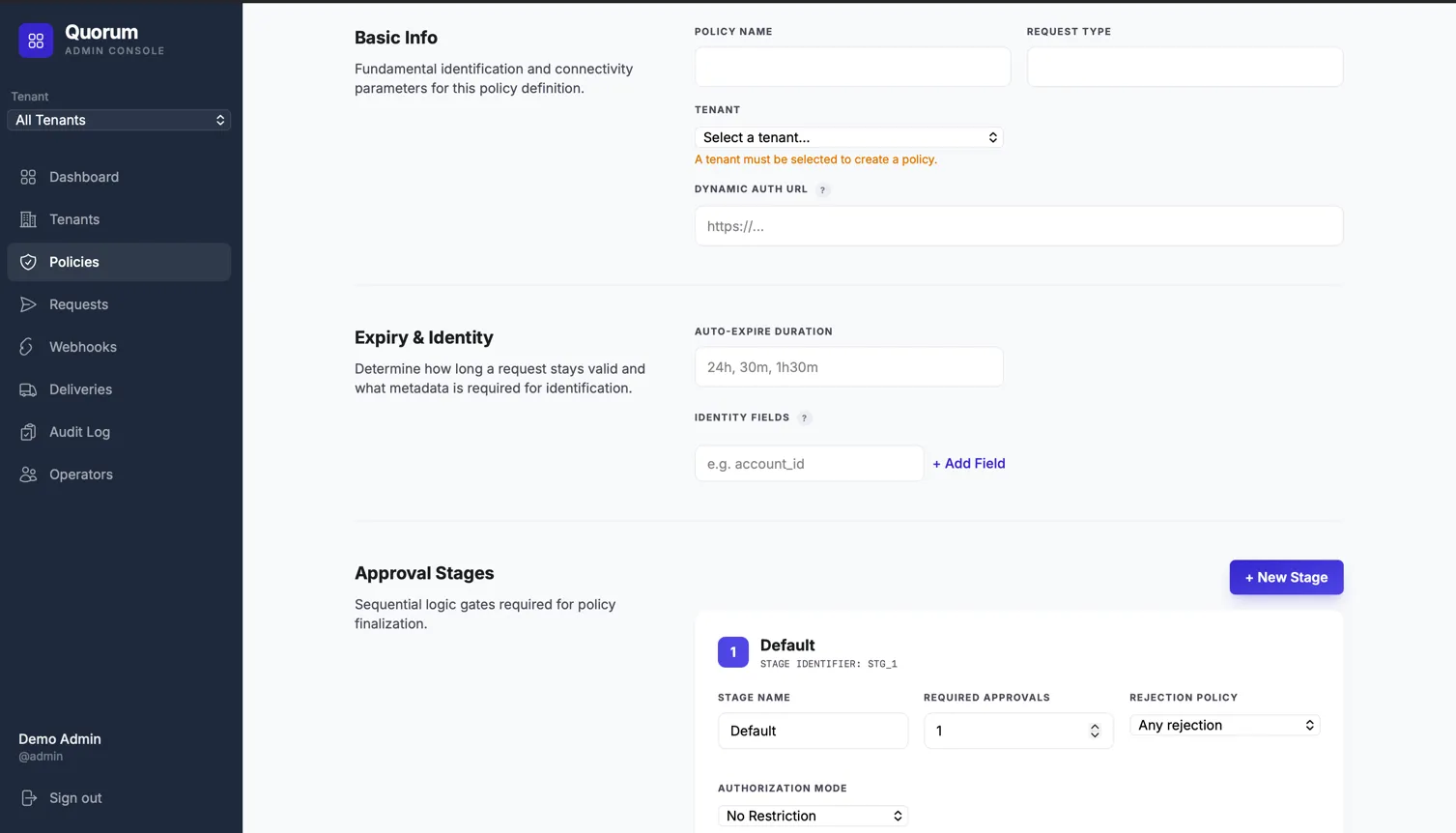Viewport: 1456px width, 833px height.
Task: Click the identity field account_id input
Action: click(x=809, y=464)
